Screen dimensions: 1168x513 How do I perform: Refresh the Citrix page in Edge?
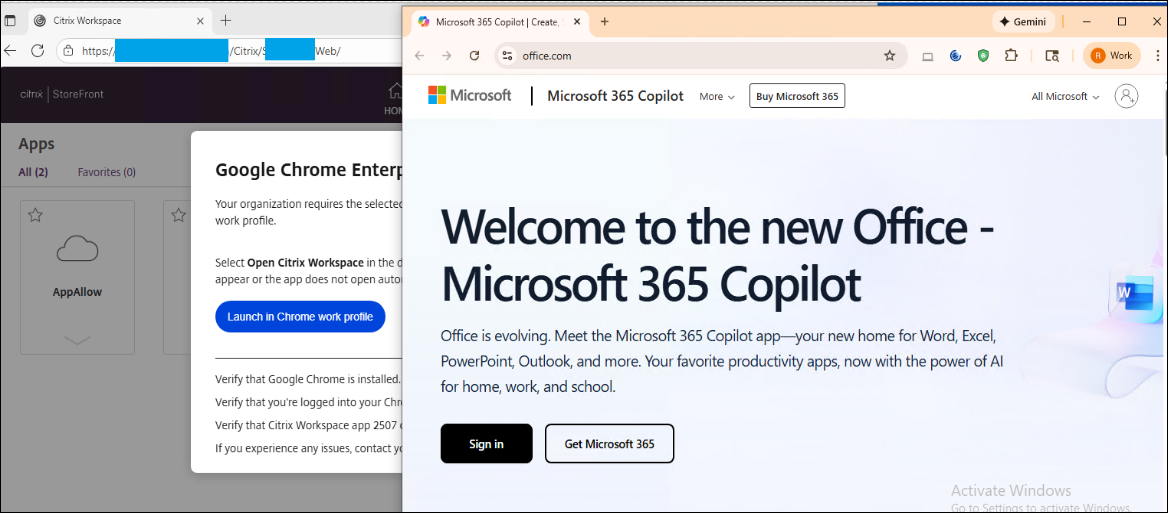pyautogui.click(x=37, y=51)
